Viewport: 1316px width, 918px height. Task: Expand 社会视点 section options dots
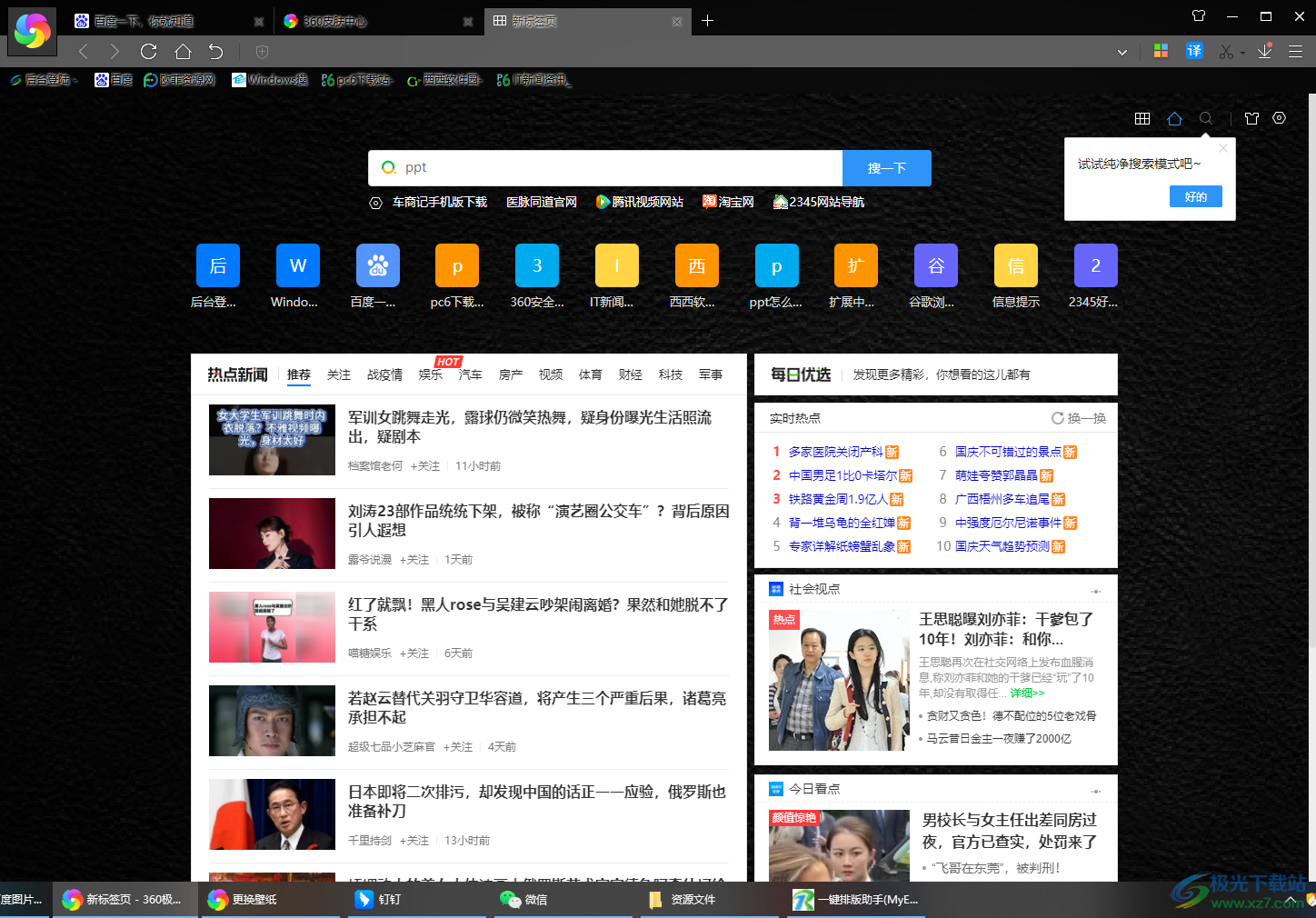coord(1096,592)
